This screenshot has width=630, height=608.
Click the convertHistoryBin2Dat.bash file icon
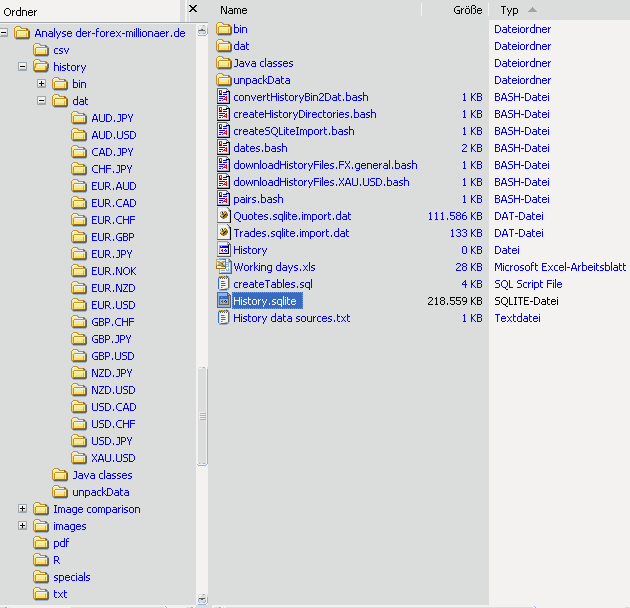pos(223,97)
